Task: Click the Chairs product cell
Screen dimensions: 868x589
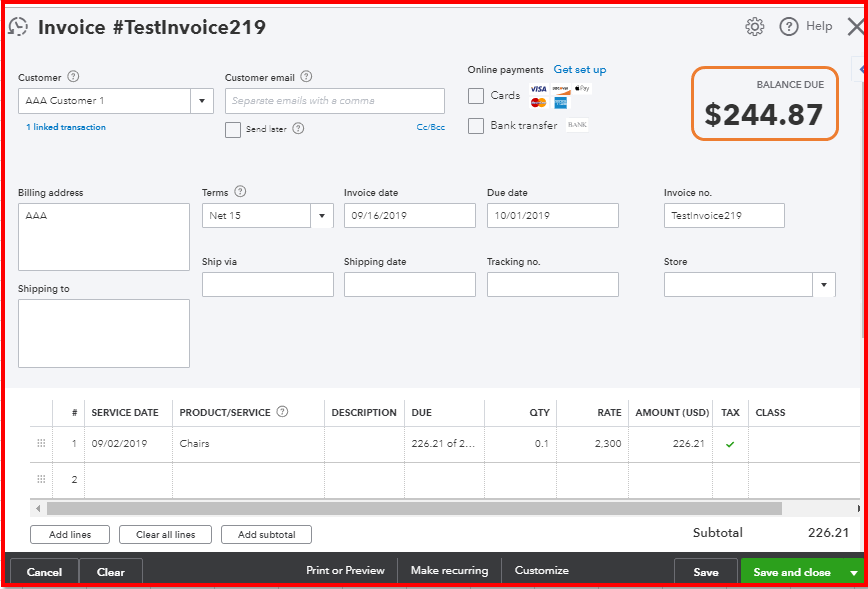Action: point(248,444)
